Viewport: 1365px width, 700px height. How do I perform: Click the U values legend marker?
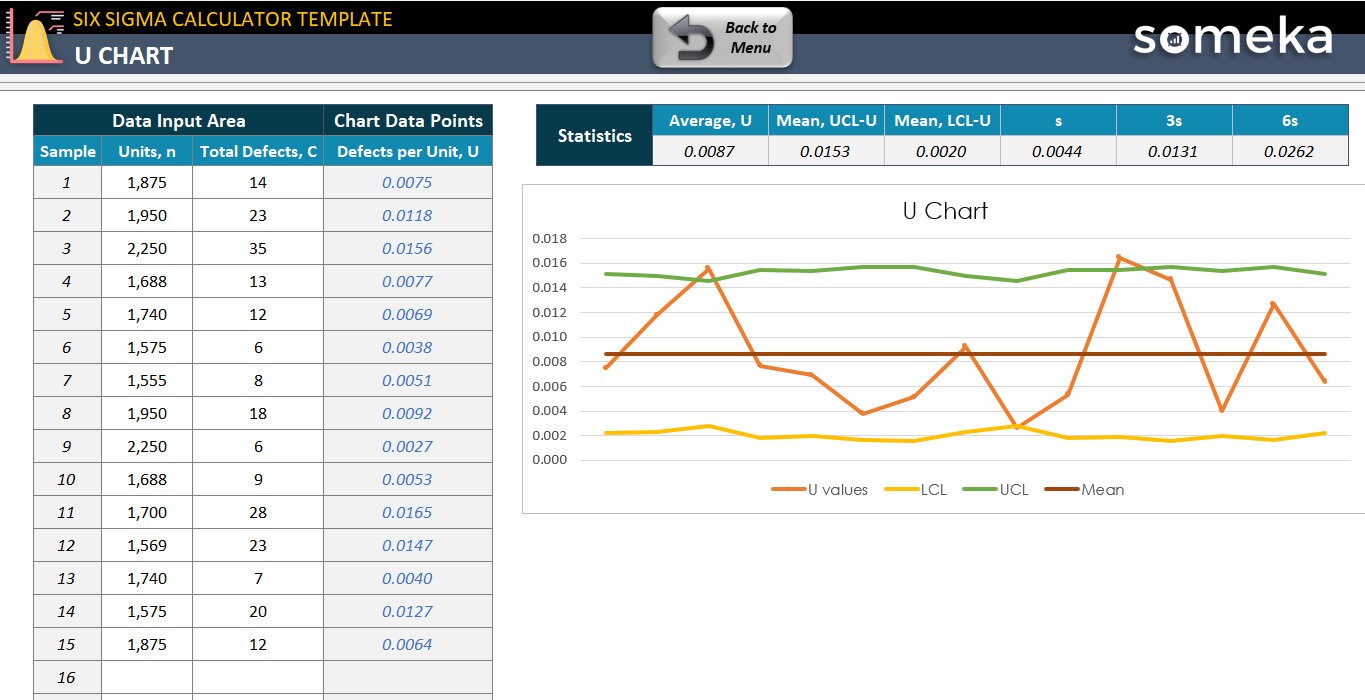(x=787, y=490)
